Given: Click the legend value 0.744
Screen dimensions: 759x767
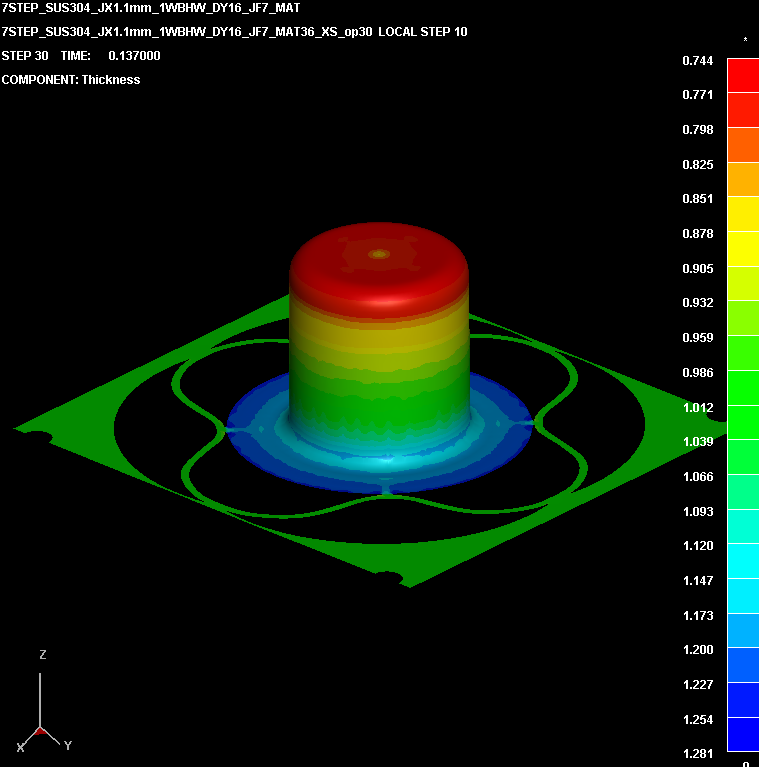Looking at the screenshot, I should (x=698, y=61).
